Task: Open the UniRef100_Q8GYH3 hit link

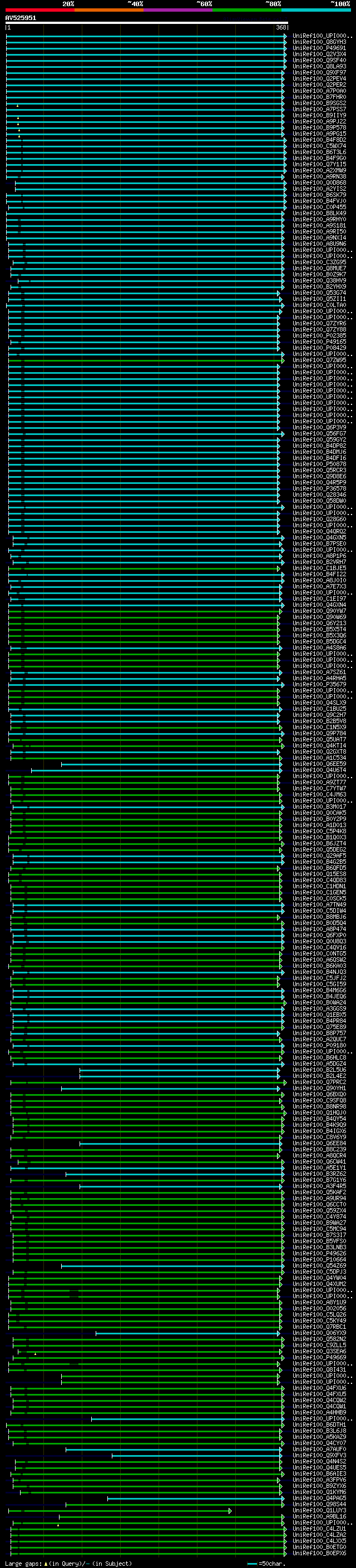Action: tap(319, 42)
